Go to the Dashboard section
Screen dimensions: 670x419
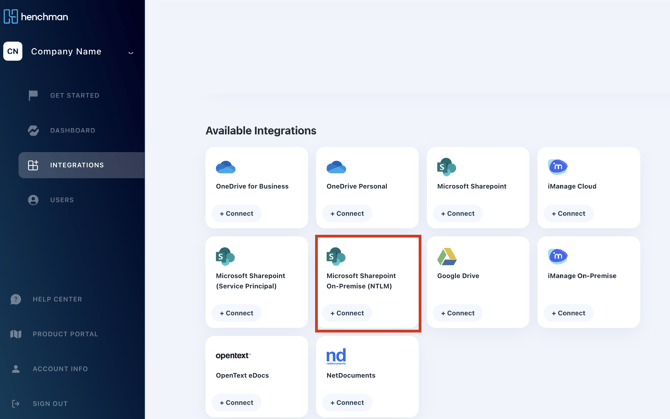pos(72,131)
